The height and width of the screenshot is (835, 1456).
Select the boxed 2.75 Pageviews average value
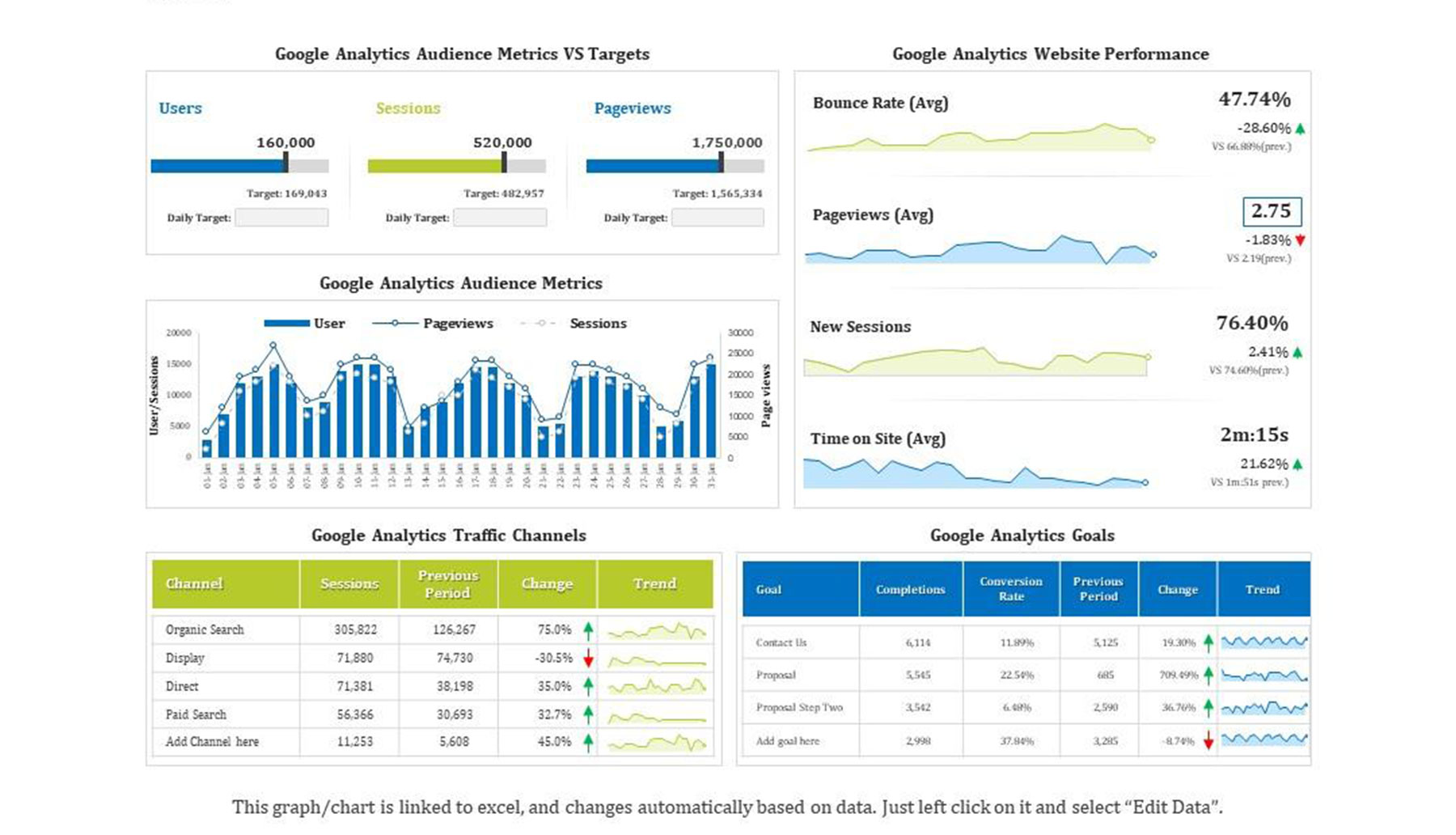1272,211
